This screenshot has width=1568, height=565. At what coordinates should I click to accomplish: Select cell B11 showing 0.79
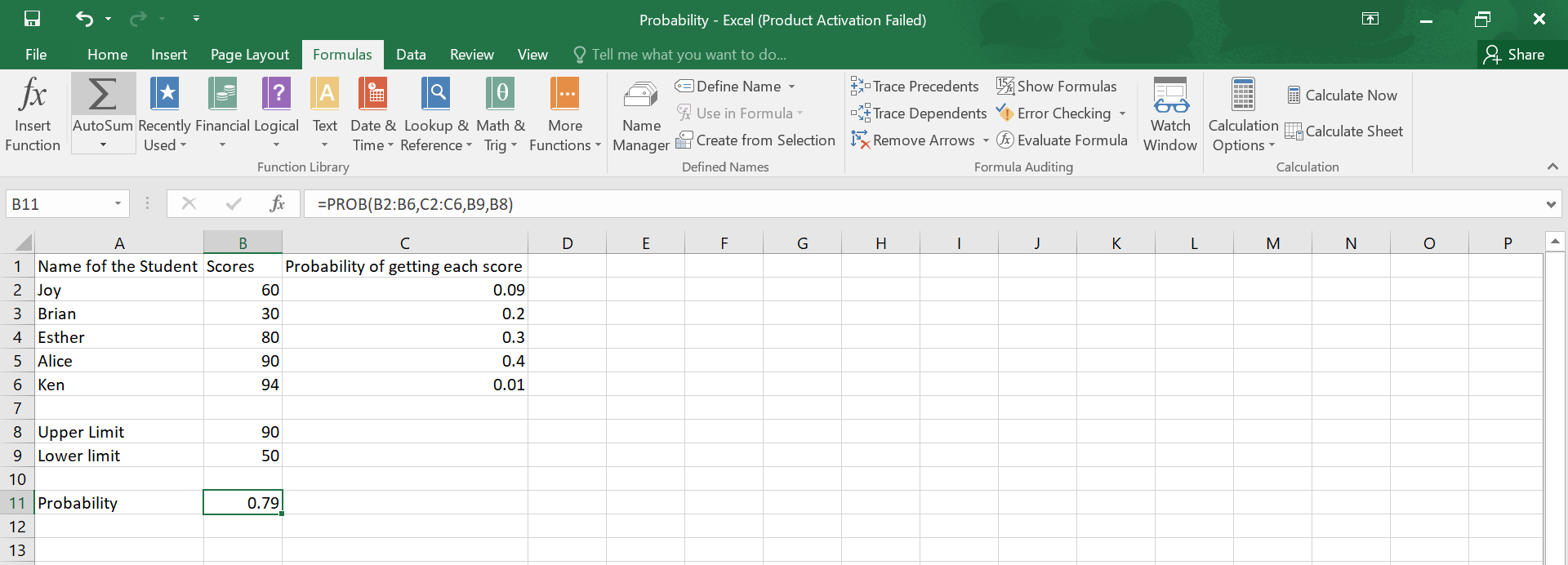pyautogui.click(x=243, y=503)
